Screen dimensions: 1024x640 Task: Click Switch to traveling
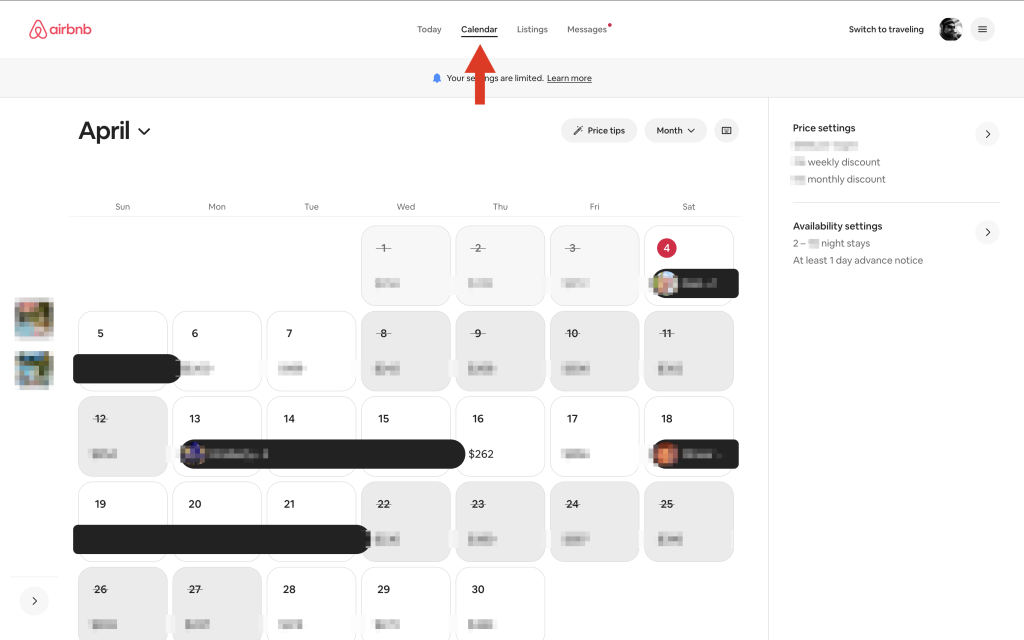point(886,29)
